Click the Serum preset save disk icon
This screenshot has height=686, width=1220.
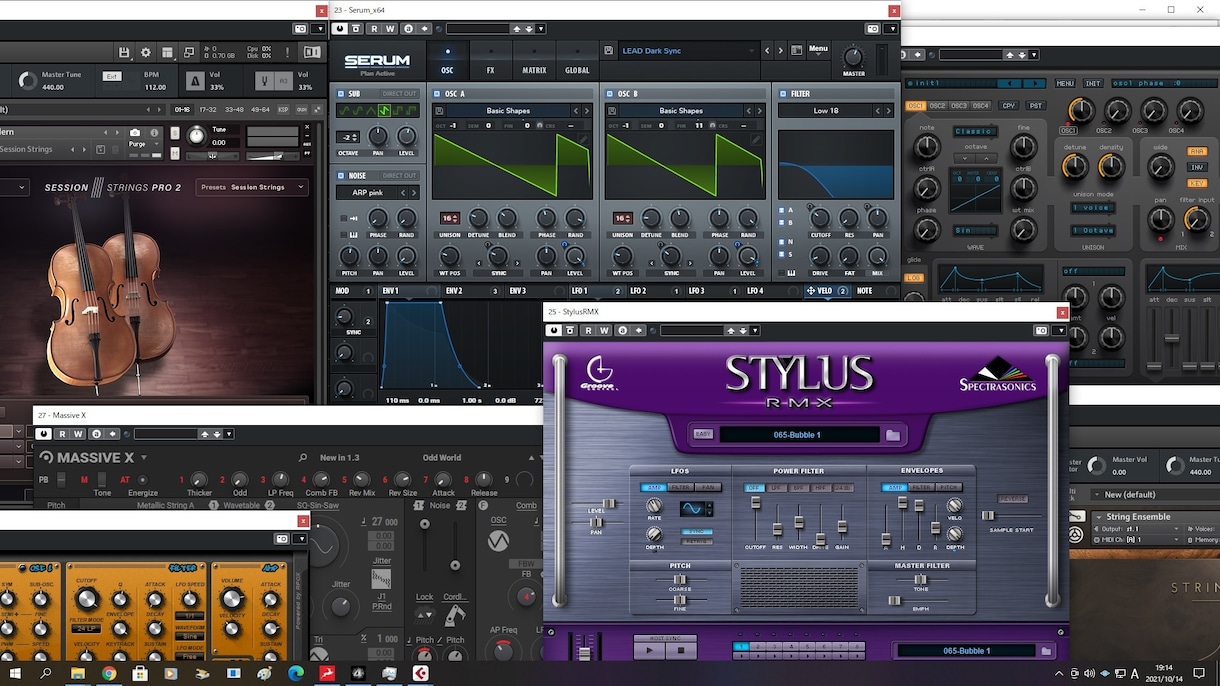[x=609, y=50]
